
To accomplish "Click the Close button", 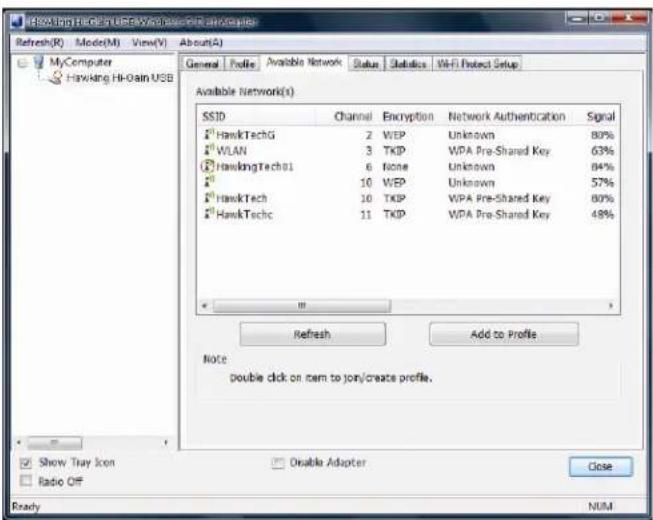I will click(601, 466).
